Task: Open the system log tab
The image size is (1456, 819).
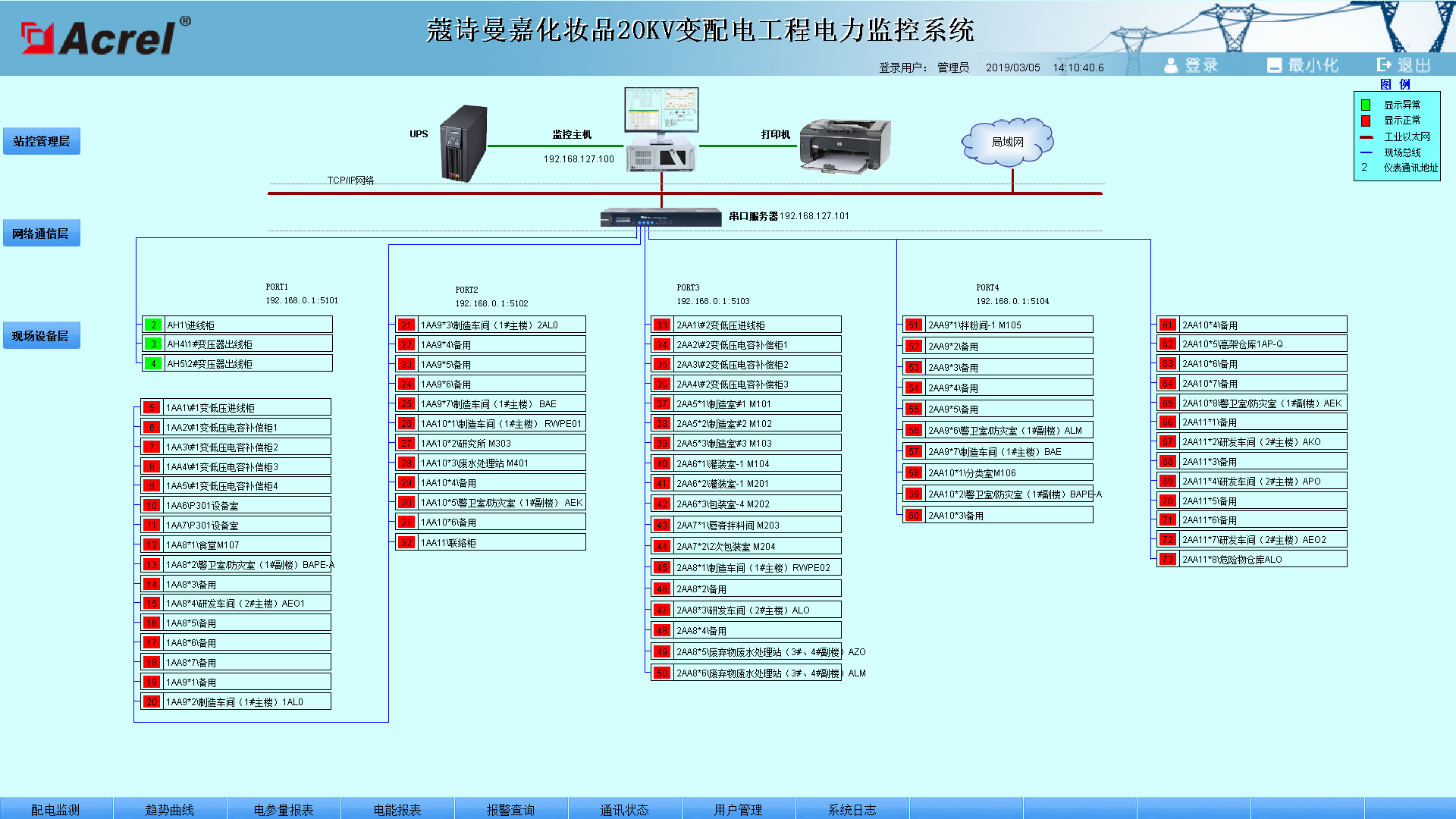Action: tap(852, 809)
